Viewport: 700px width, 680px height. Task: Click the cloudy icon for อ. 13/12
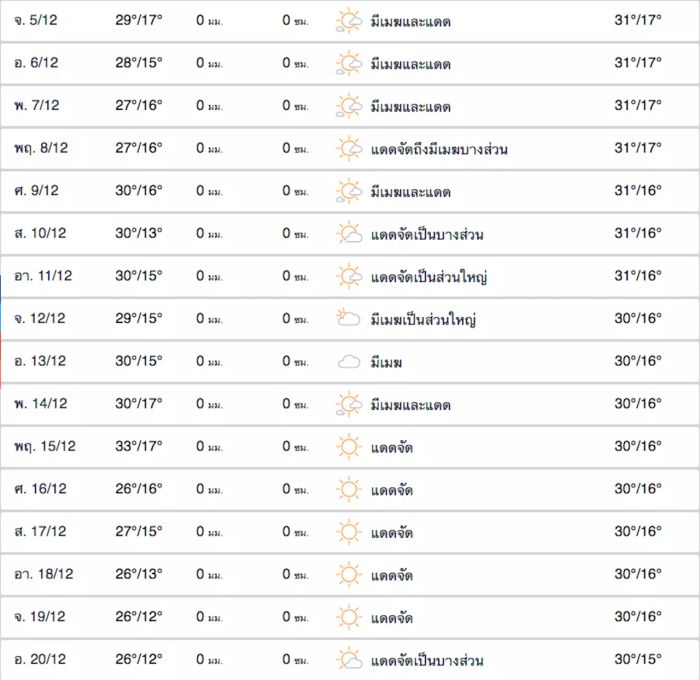[x=348, y=362]
